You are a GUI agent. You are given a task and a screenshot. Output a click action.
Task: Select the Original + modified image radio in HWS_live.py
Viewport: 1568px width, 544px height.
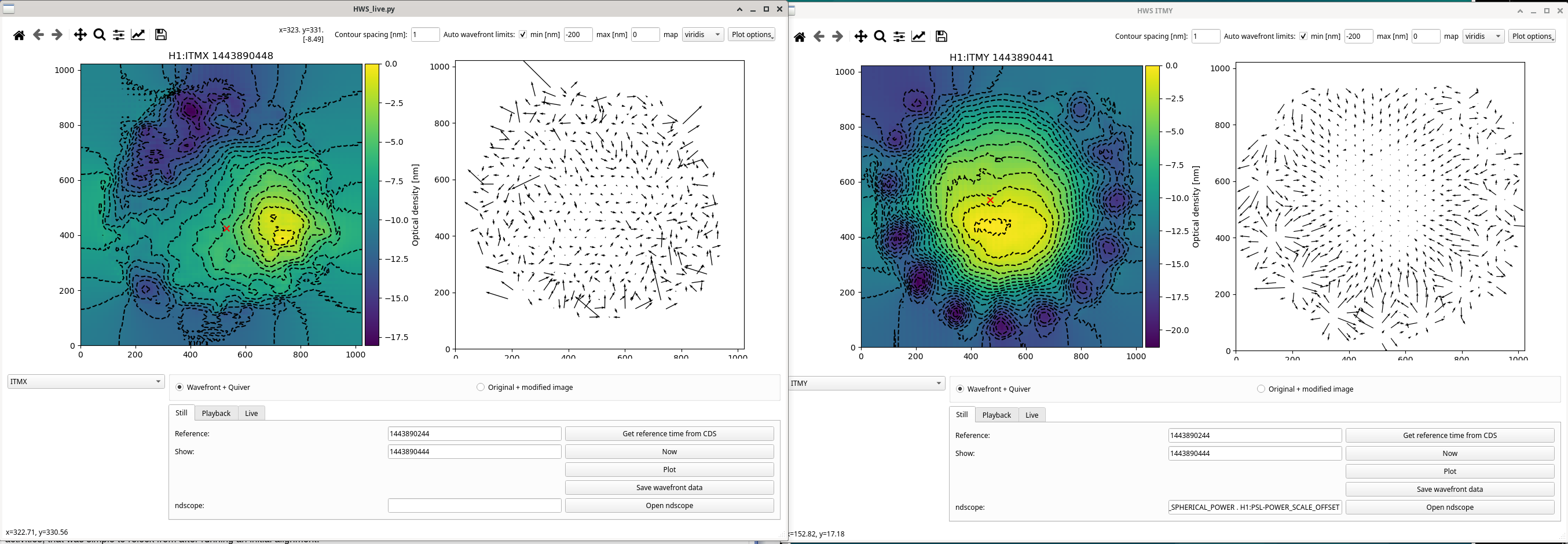[x=481, y=388]
